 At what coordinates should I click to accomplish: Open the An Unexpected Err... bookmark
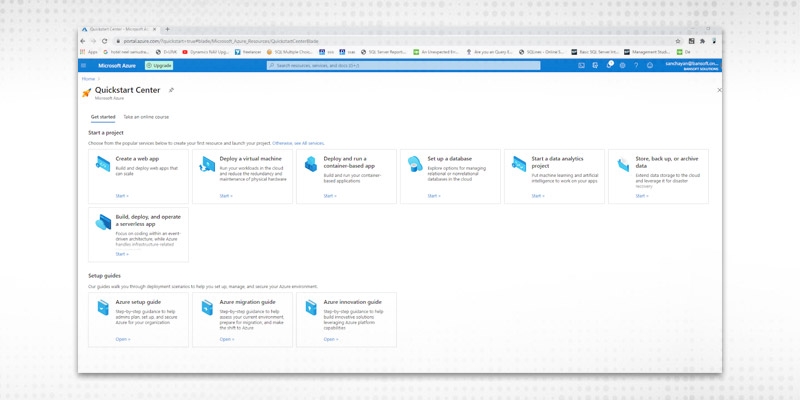(436, 52)
